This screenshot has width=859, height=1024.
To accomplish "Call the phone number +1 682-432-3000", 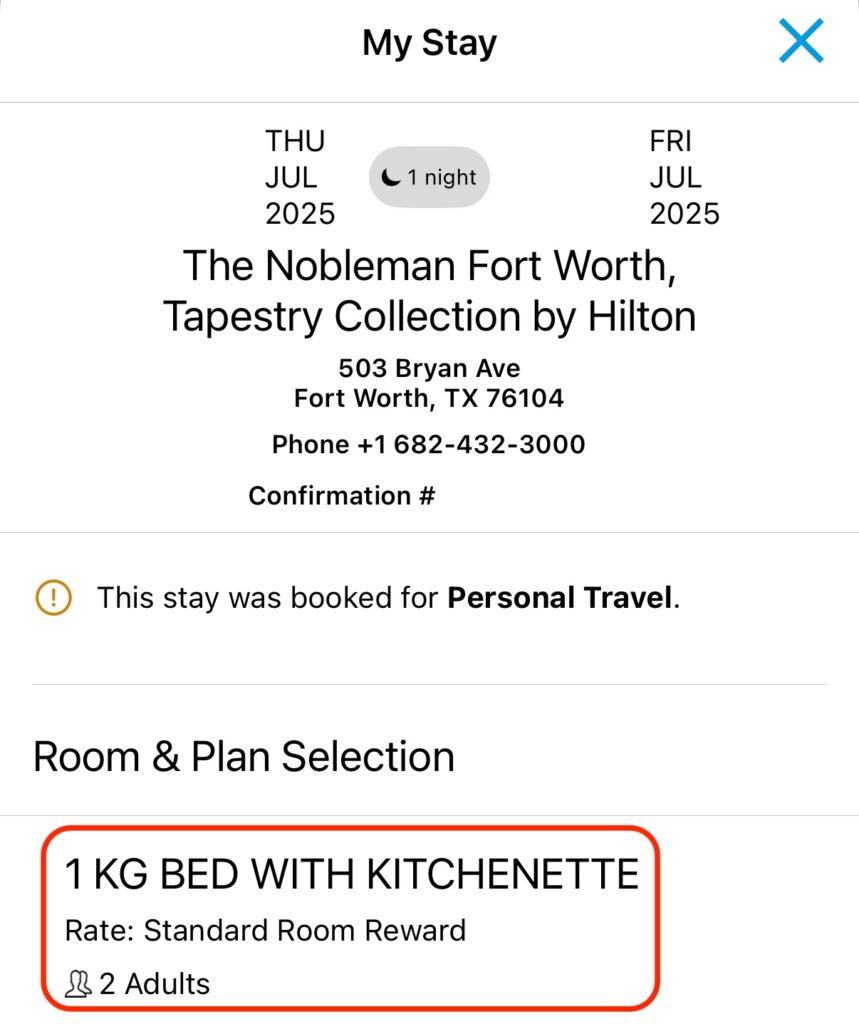I will coord(429,445).
